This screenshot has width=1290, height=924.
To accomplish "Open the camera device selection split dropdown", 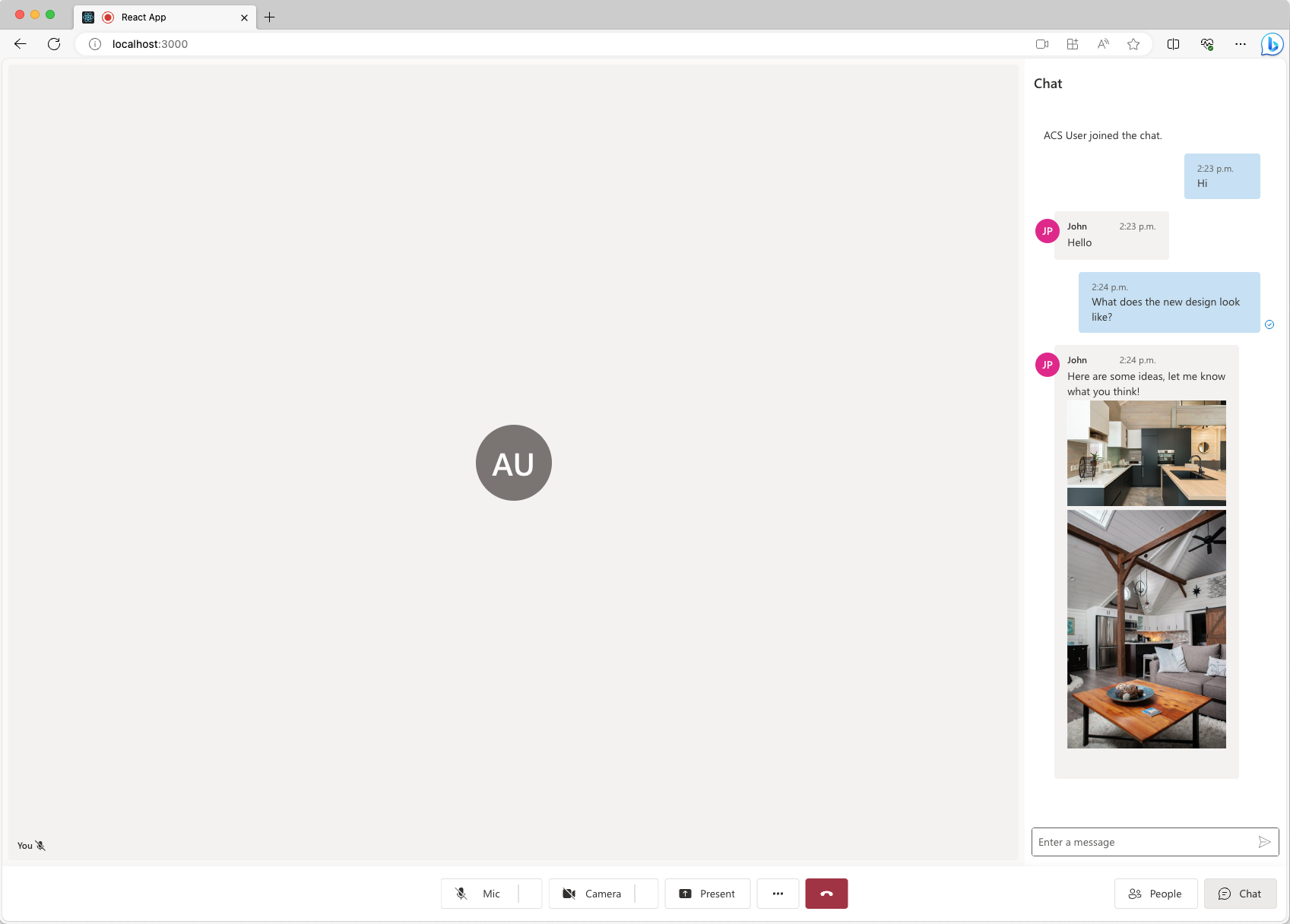I will [x=647, y=894].
